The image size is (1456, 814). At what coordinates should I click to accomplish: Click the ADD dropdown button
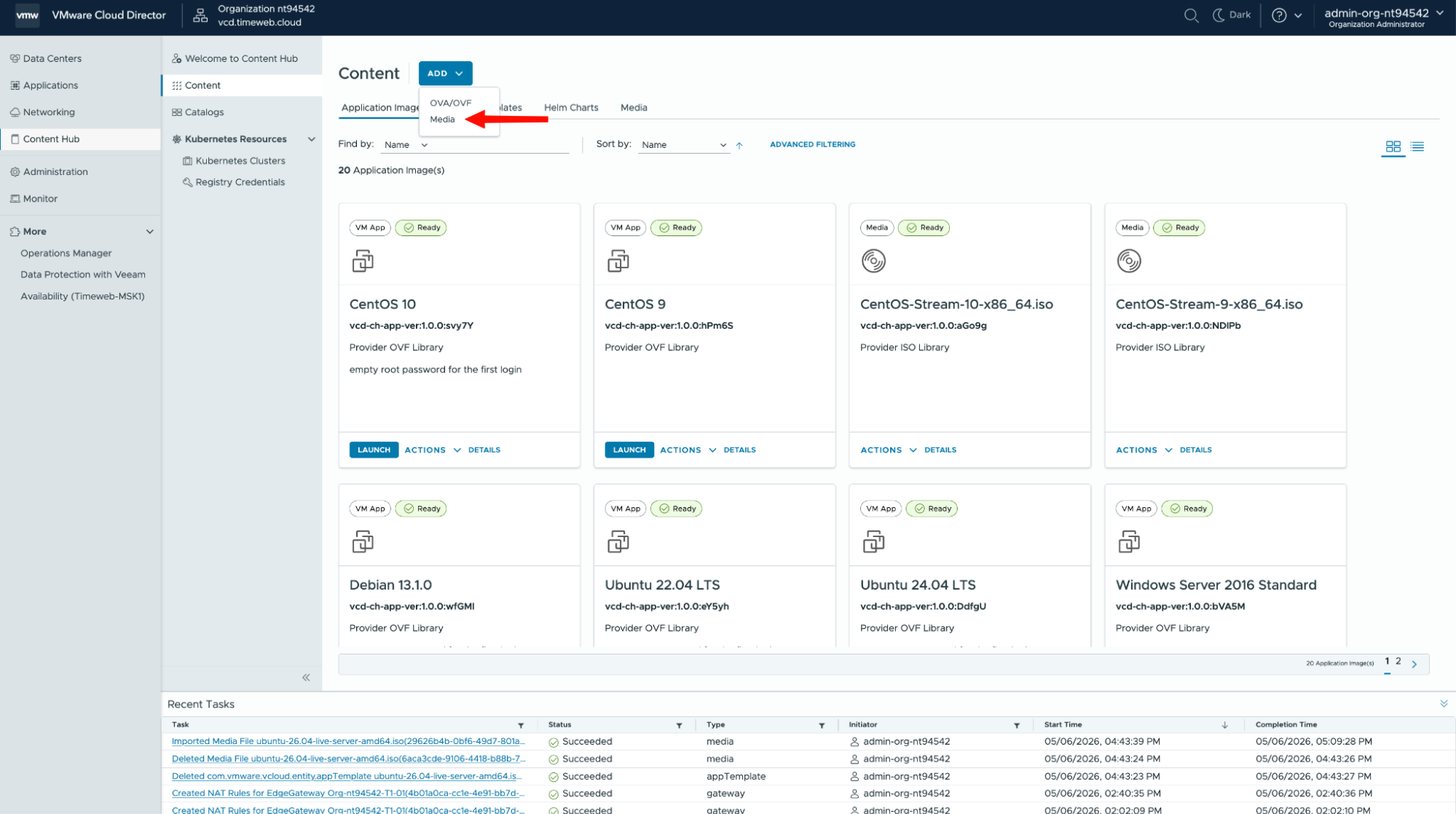tap(445, 74)
